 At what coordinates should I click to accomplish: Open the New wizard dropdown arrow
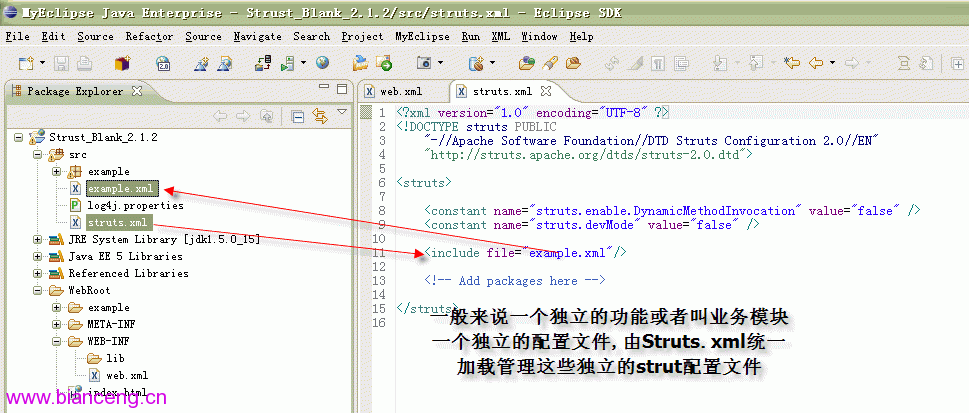(42, 63)
